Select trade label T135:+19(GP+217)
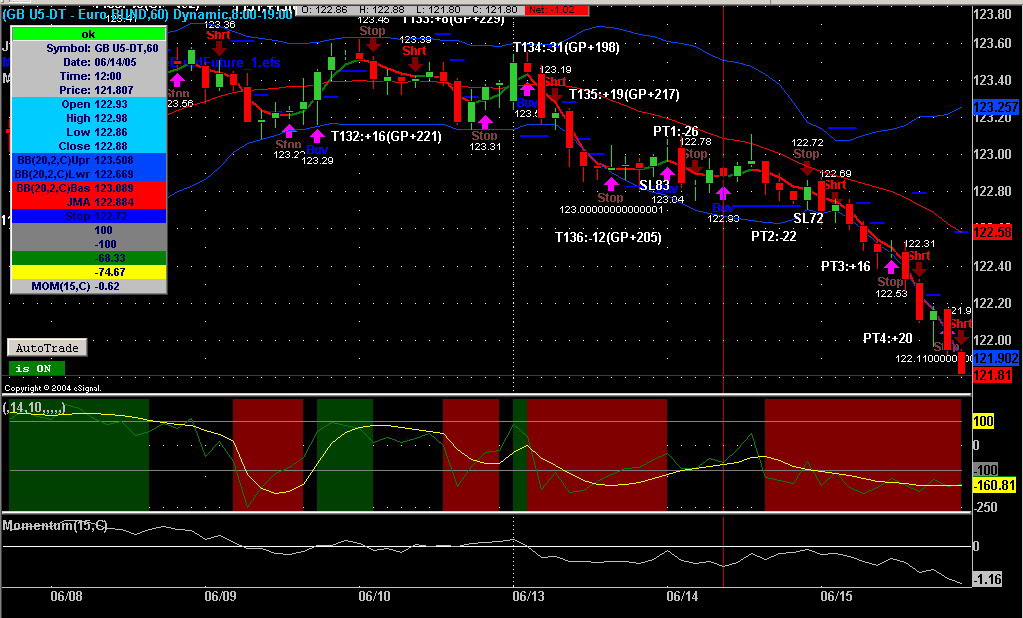This screenshot has width=1023, height=618. (624, 95)
